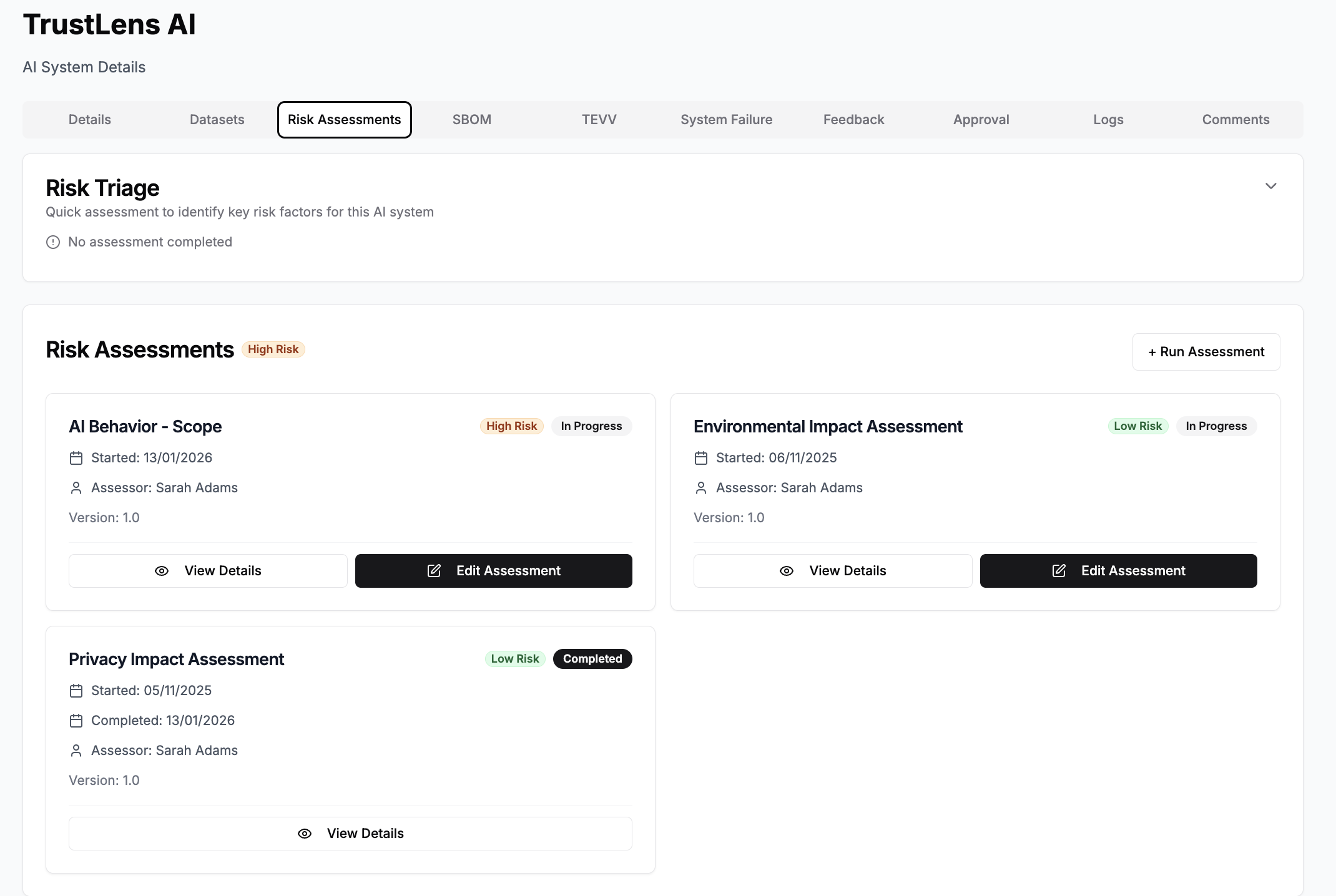Viewport: 1336px width, 896px height.
Task: Click person icon beside AI Behavior assessor
Action: [76, 488]
